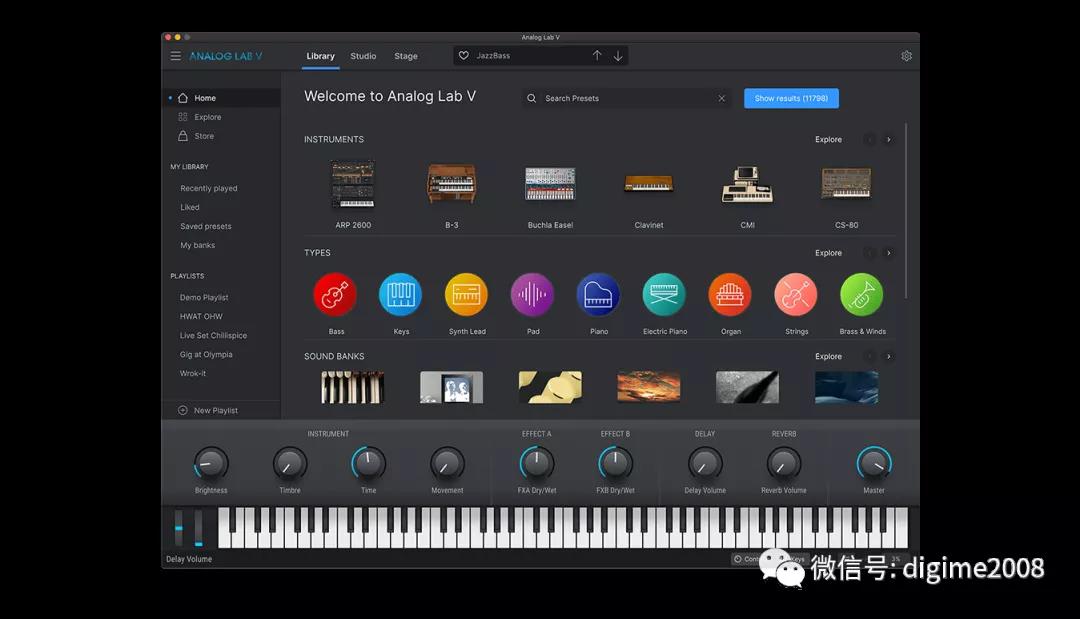
Task: Click the Reverb Volume knob
Action: pos(784,463)
